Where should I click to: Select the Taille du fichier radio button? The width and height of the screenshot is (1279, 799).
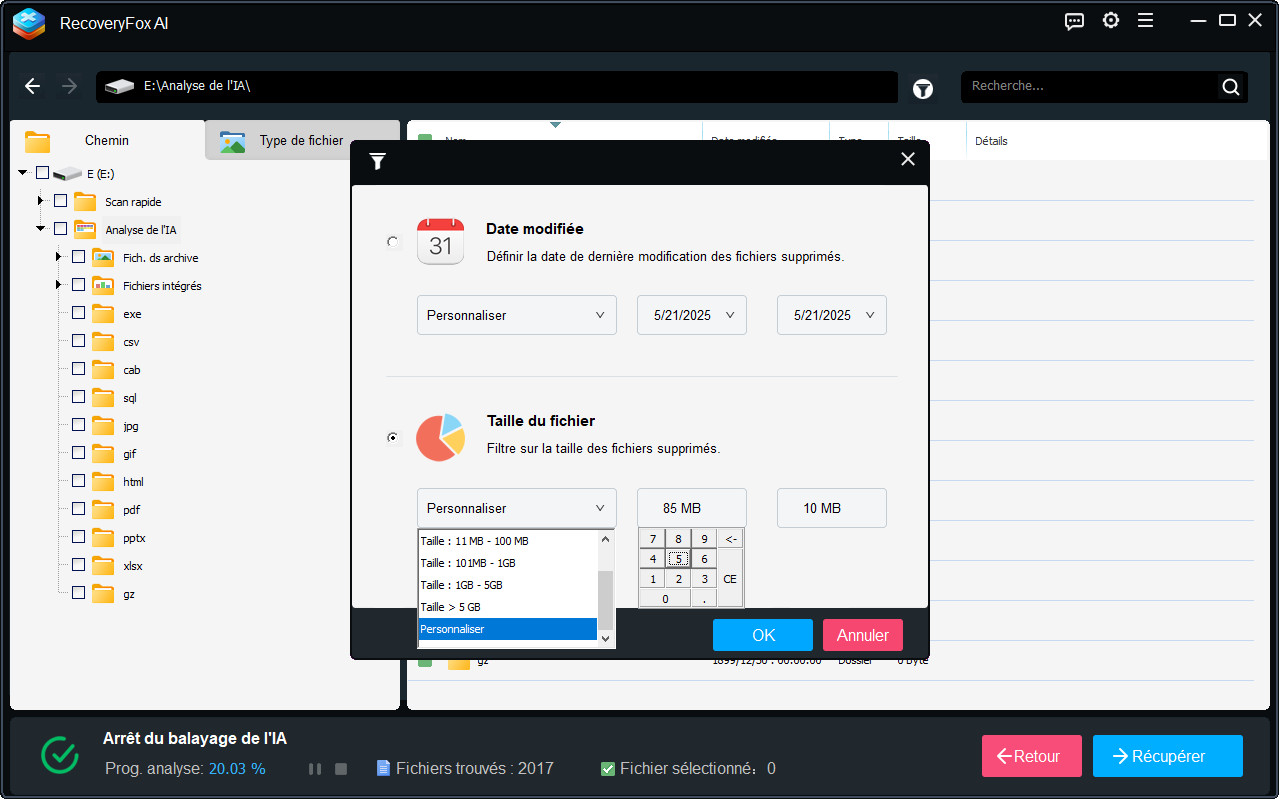(392, 437)
